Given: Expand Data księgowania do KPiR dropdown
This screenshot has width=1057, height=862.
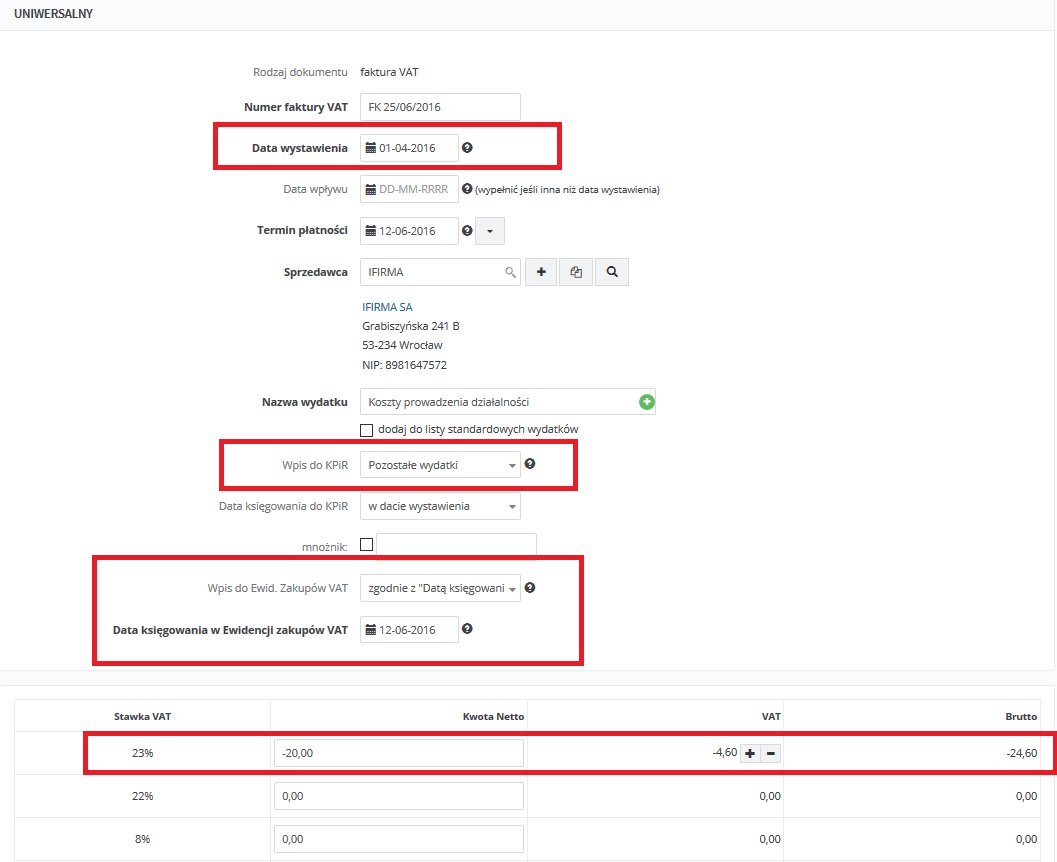Looking at the screenshot, I should coord(440,506).
